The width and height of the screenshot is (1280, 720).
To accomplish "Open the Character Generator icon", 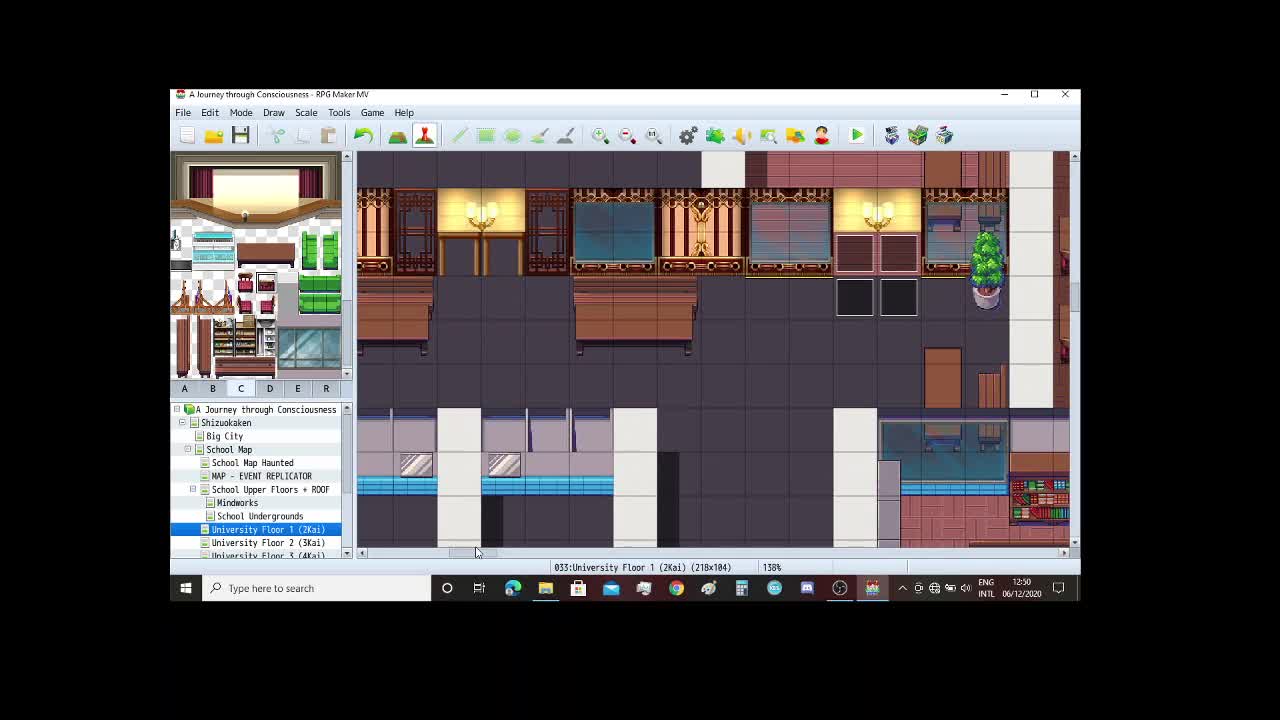I will [821, 135].
